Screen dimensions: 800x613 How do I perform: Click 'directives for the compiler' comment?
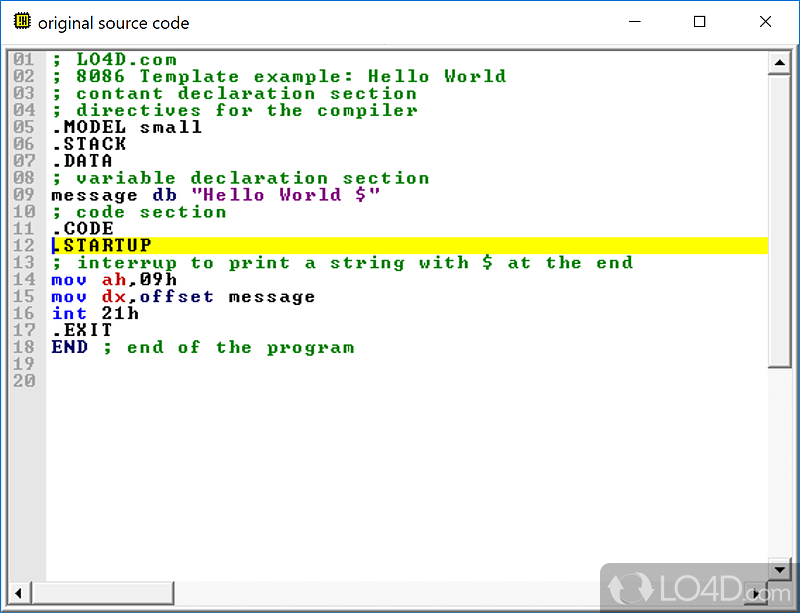click(x=247, y=110)
